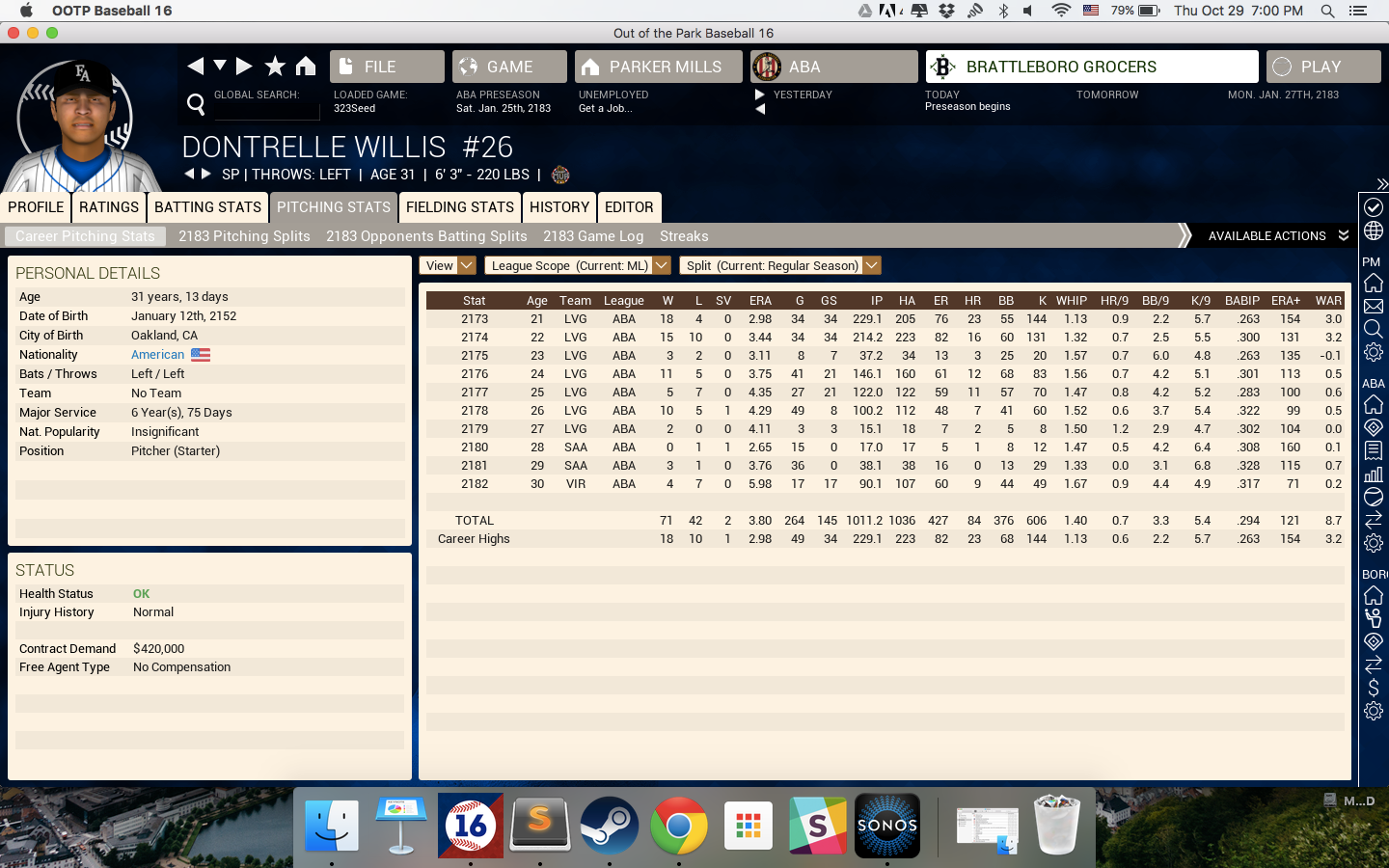Launch Steam from the dock
Viewport: 1389px width, 868px height.
tap(610, 826)
